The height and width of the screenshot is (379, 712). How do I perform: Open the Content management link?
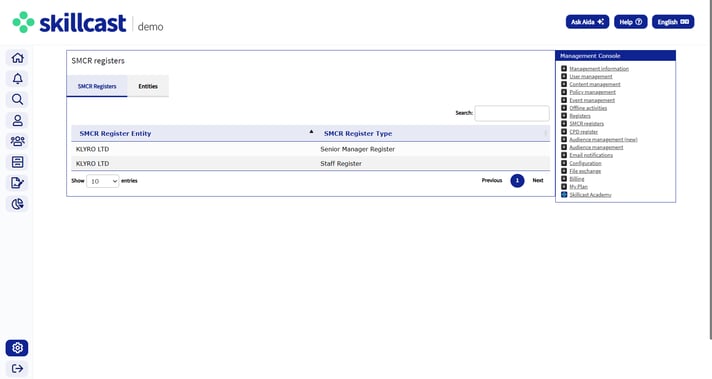pyautogui.click(x=595, y=84)
